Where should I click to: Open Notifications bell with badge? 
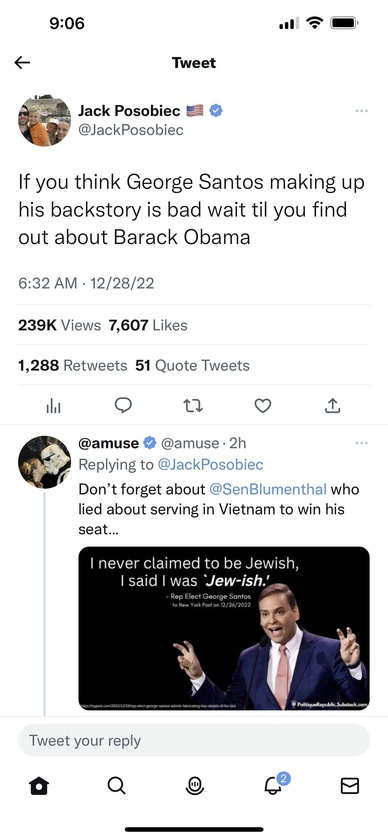point(274,784)
